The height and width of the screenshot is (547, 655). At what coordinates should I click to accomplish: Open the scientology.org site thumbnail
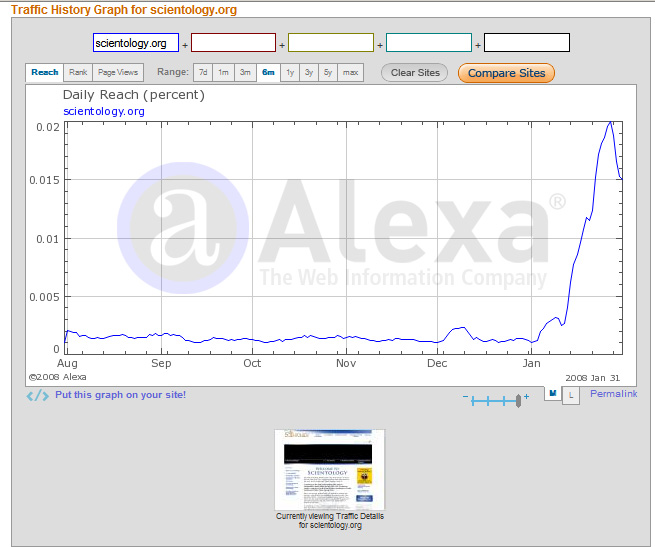point(330,470)
